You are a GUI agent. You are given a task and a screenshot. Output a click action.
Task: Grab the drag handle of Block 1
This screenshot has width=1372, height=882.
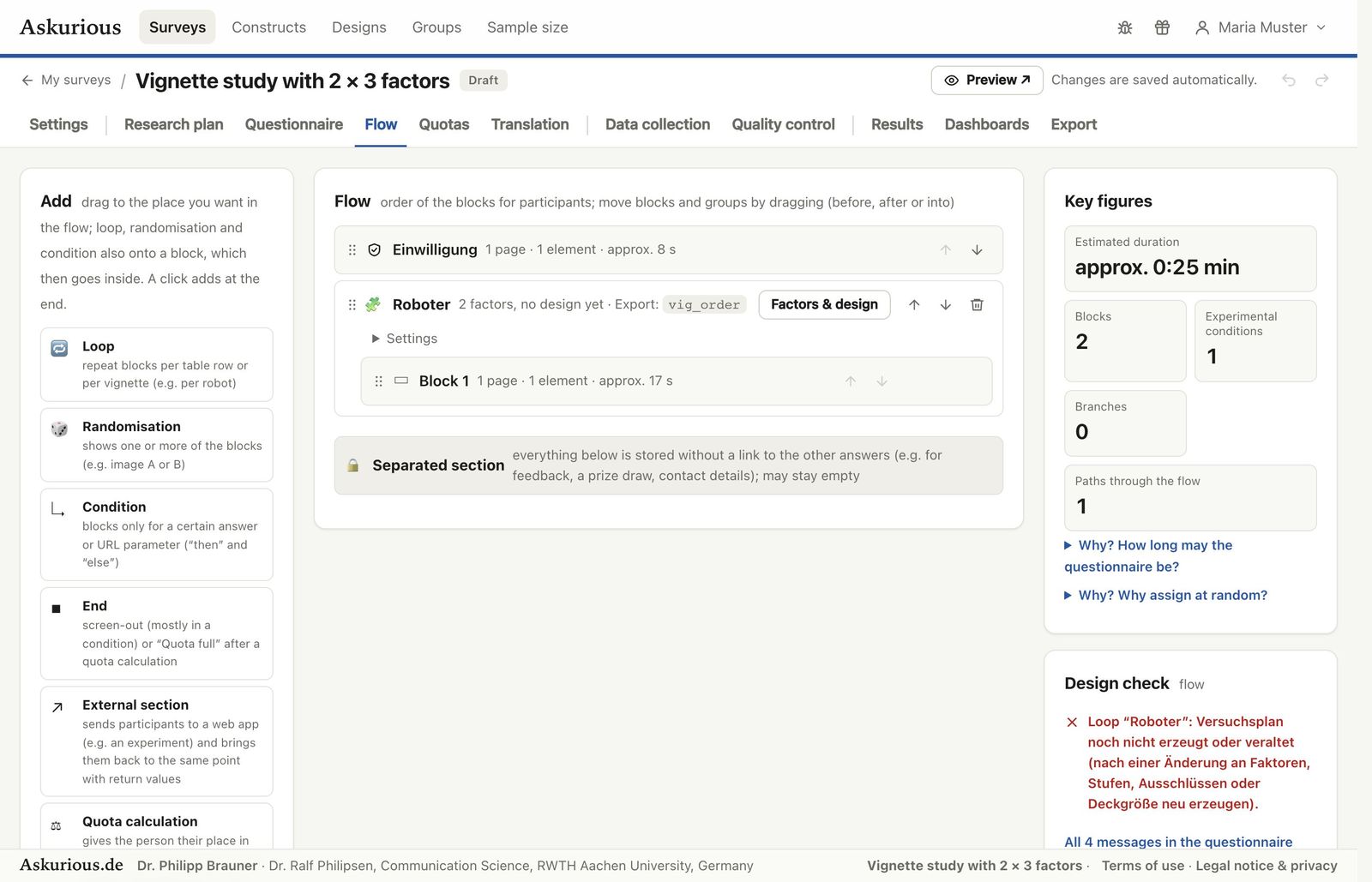pos(378,381)
